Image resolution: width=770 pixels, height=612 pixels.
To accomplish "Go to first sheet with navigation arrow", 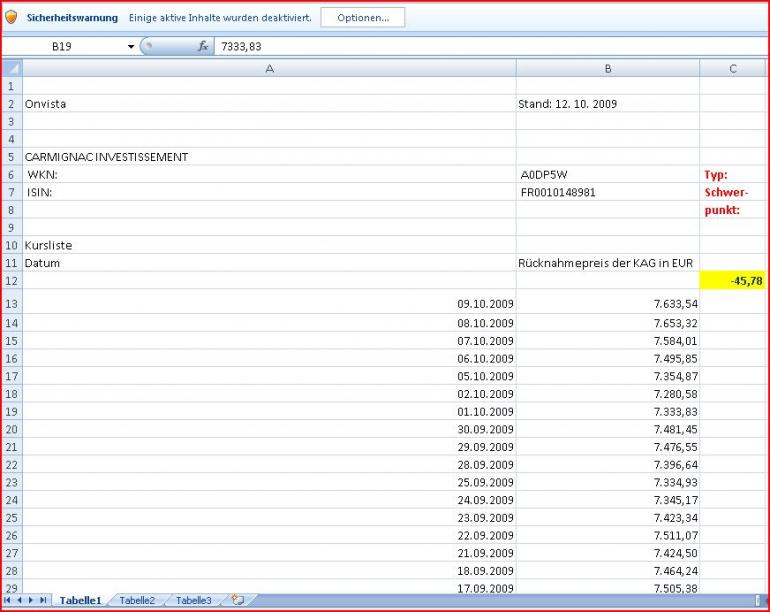I will pos(9,600).
